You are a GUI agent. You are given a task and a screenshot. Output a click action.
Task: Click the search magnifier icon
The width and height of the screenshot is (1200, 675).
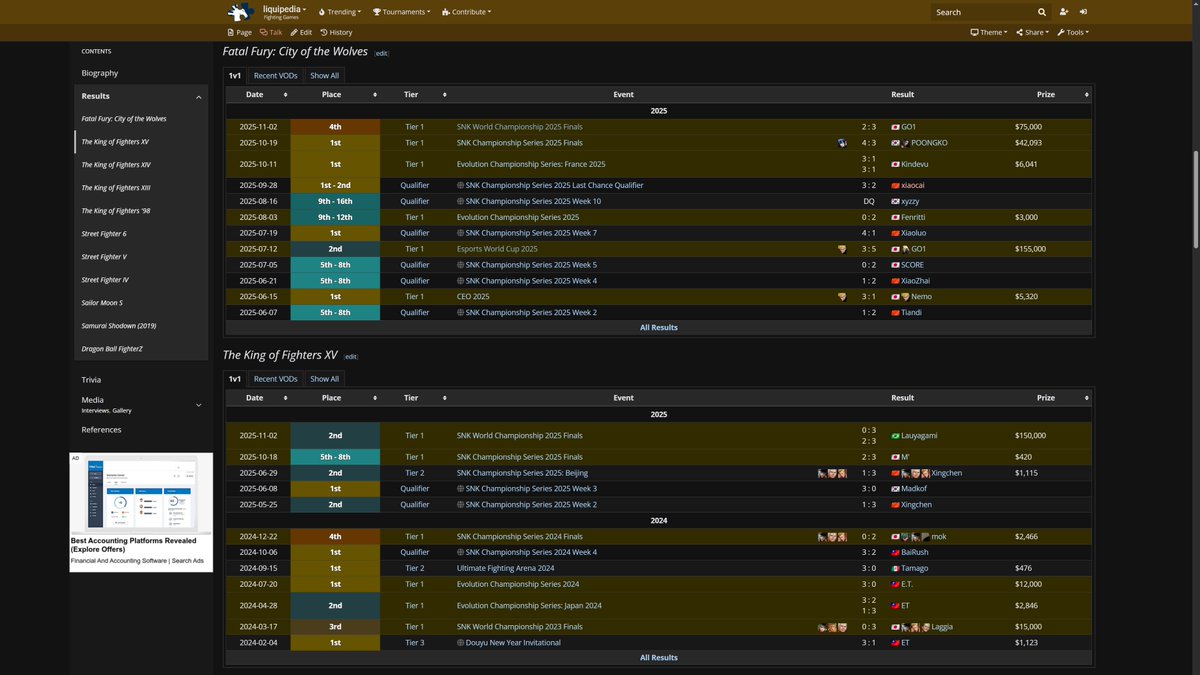tap(1042, 12)
